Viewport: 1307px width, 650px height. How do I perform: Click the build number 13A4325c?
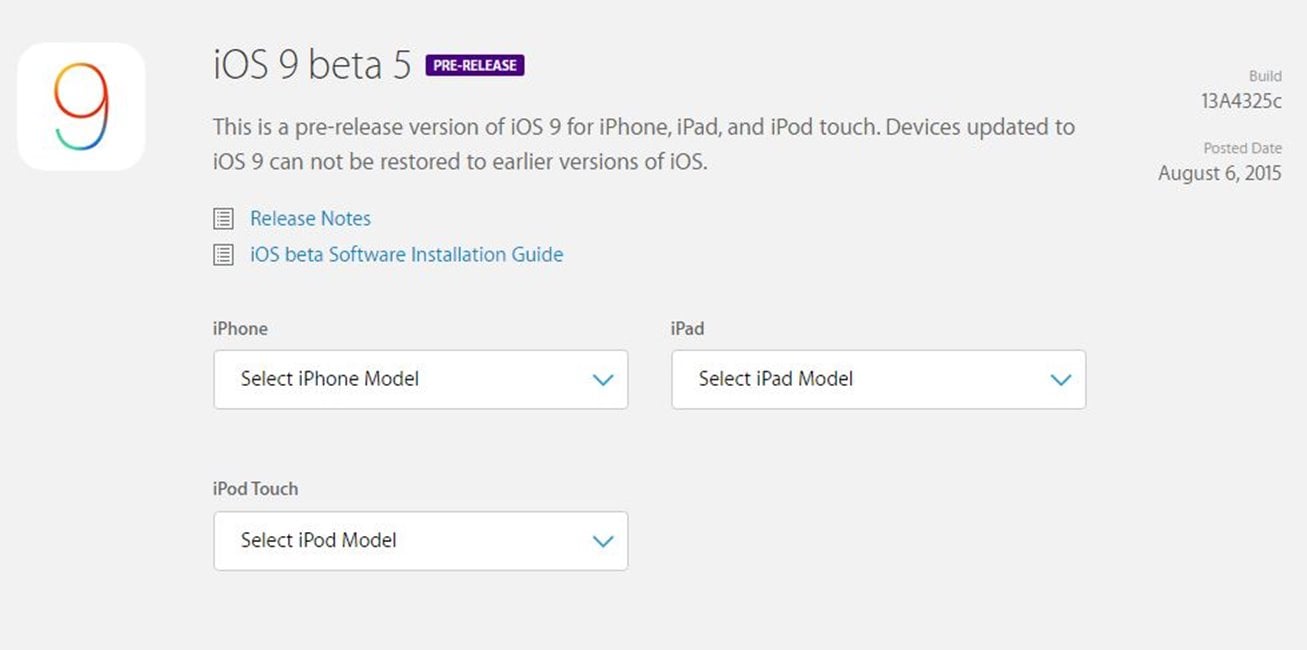[x=1241, y=100]
